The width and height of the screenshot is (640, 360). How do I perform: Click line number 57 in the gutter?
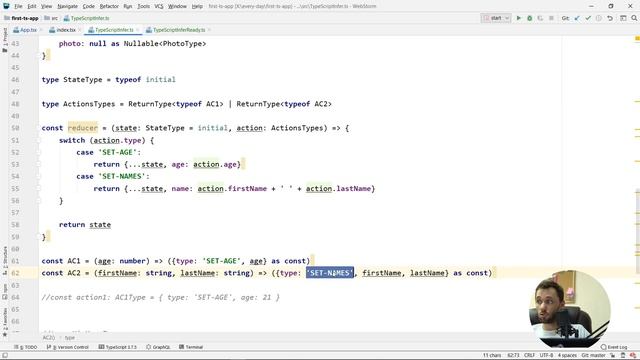pyautogui.click(x=15, y=213)
